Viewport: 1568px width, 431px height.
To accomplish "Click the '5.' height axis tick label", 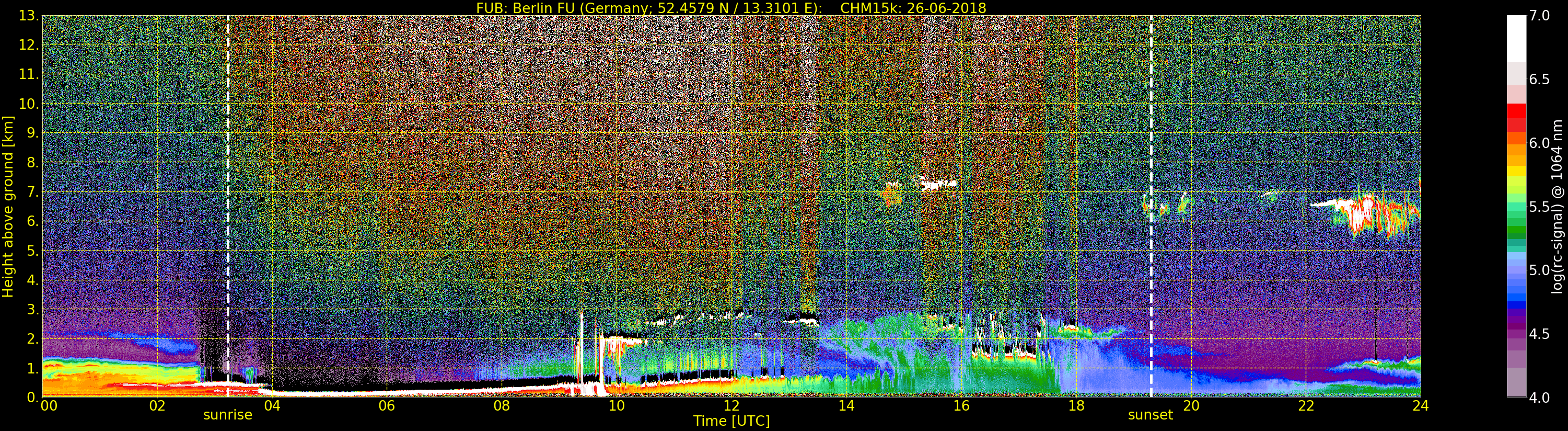I will click(x=33, y=251).
